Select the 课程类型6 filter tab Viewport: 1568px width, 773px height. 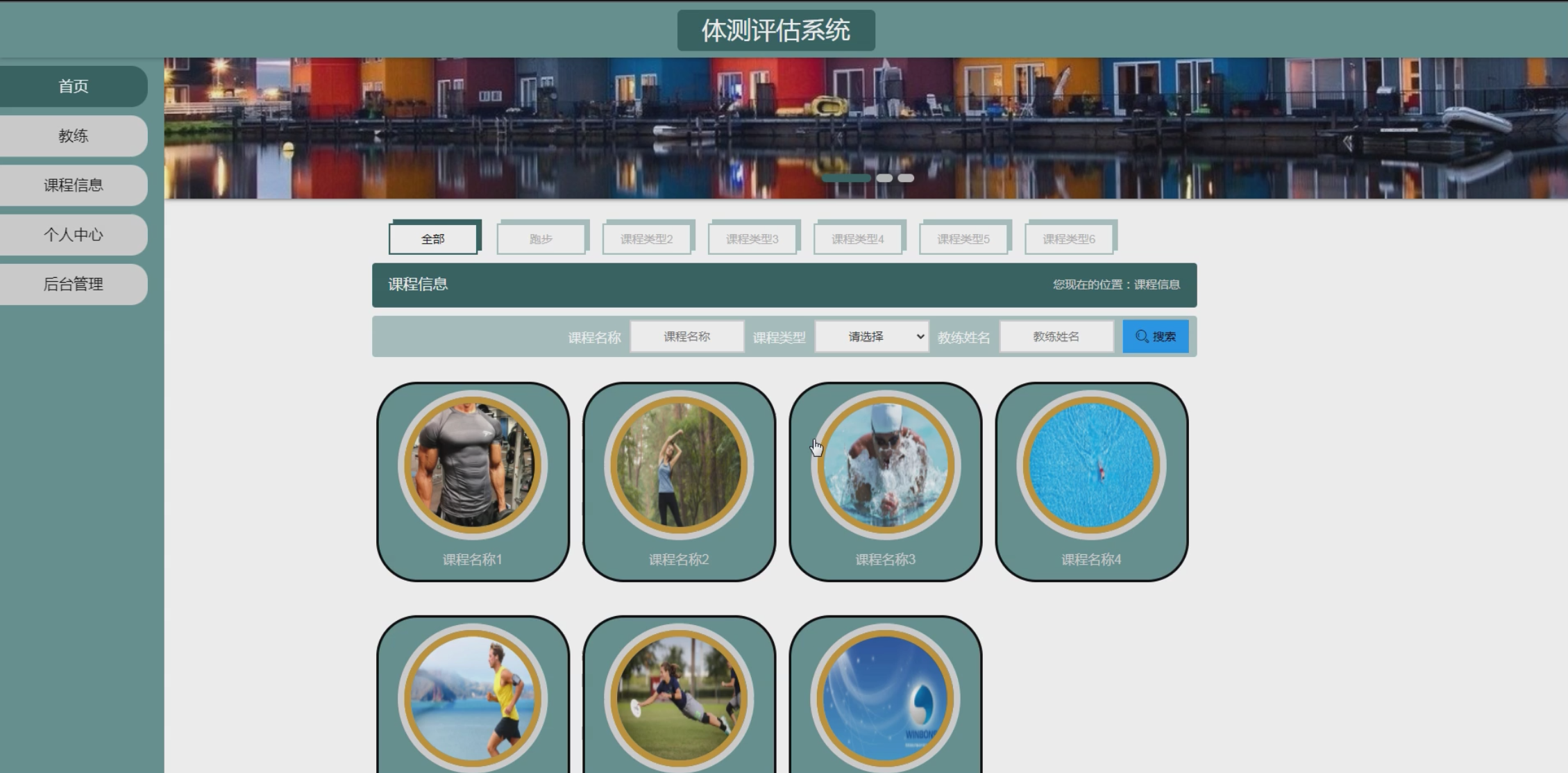click(x=1069, y=239)
